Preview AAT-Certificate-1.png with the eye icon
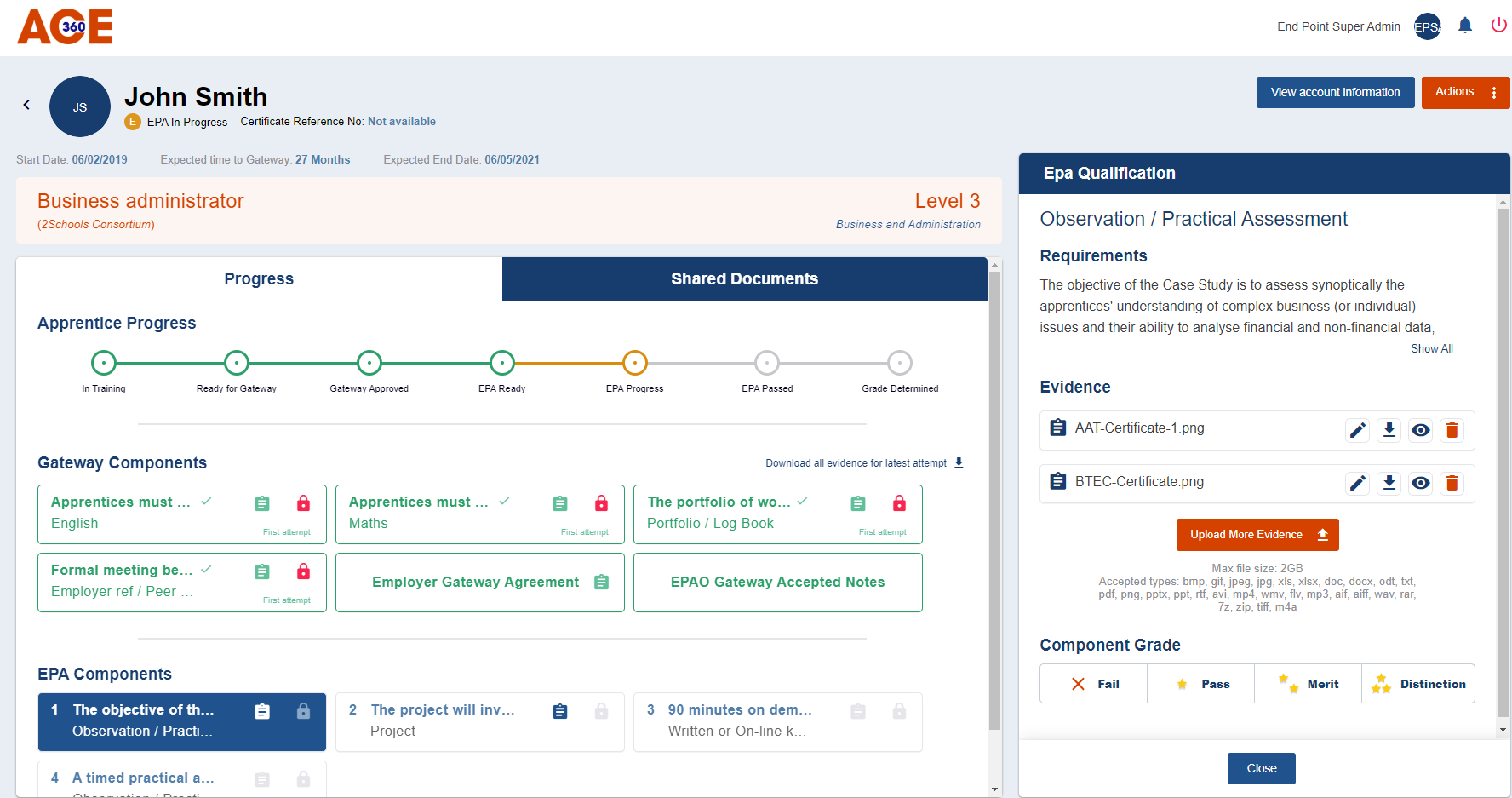The image size is (1512, 798). [x=1420, y=430]
